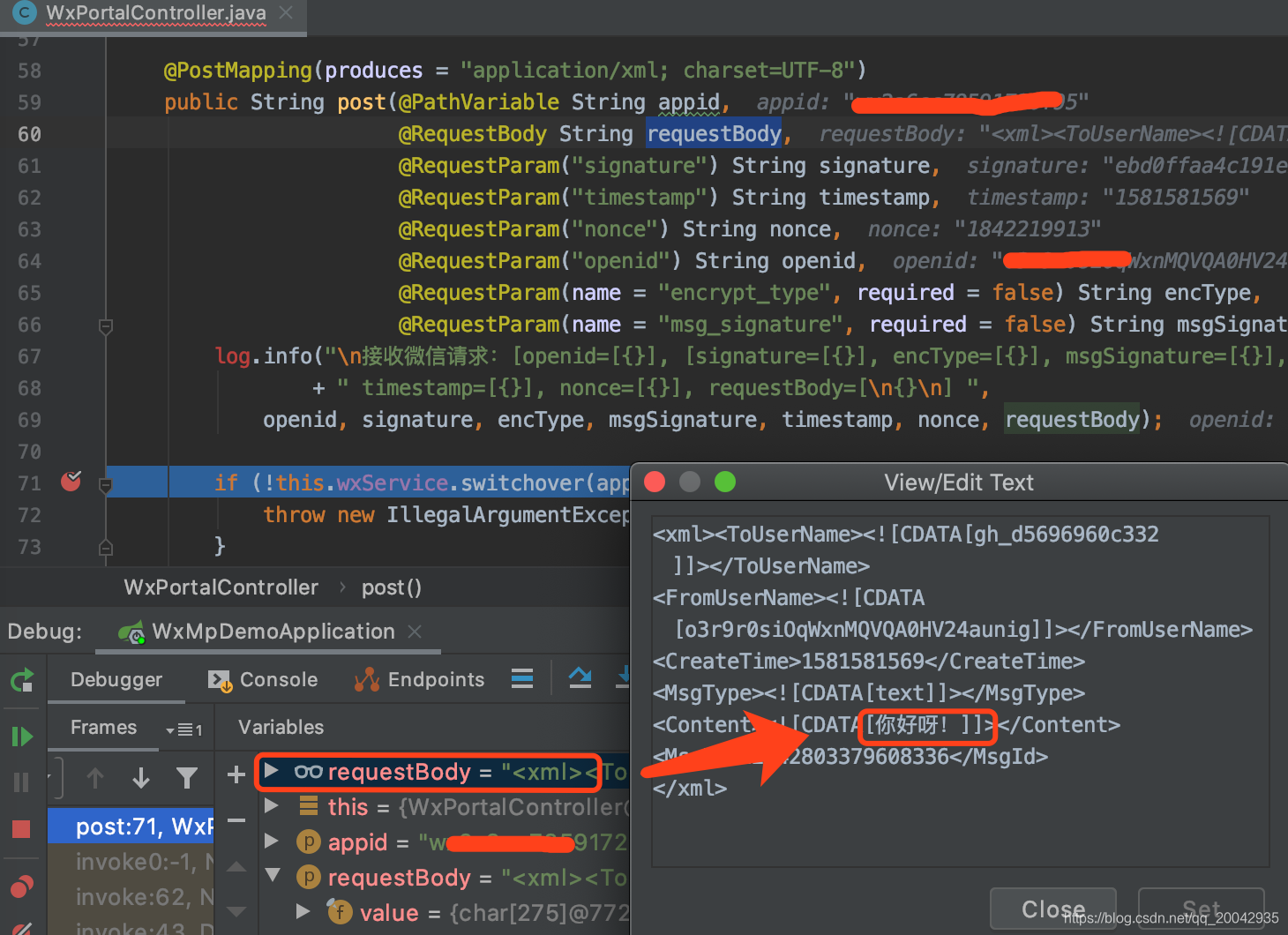This screenshot has height=935, width=1288.
Task: Select the invoke:62 stack frame
Action: click(x=131, y=896)
